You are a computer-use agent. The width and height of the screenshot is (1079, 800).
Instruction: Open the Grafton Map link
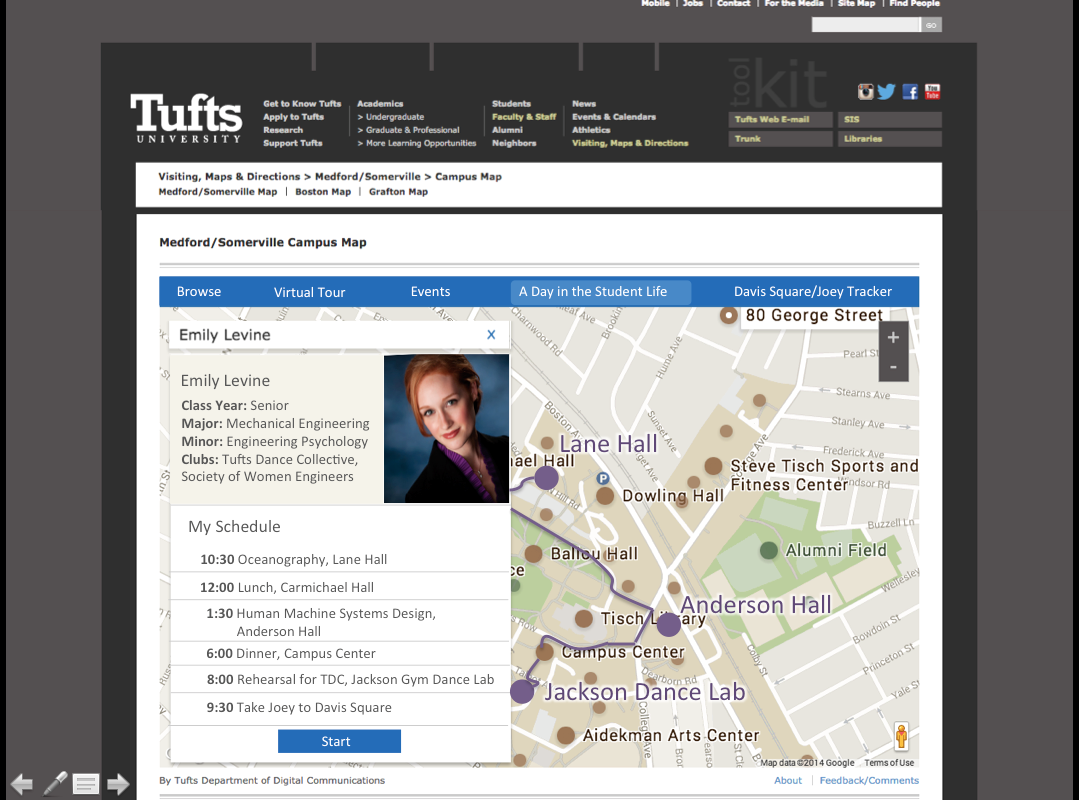(398, 192)
